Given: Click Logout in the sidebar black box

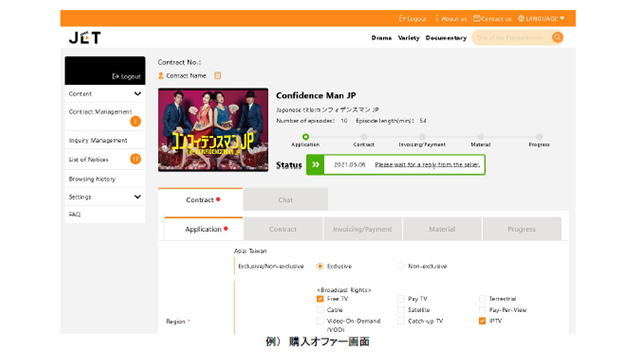Looking at the screenshot, I should pos(127,76).
